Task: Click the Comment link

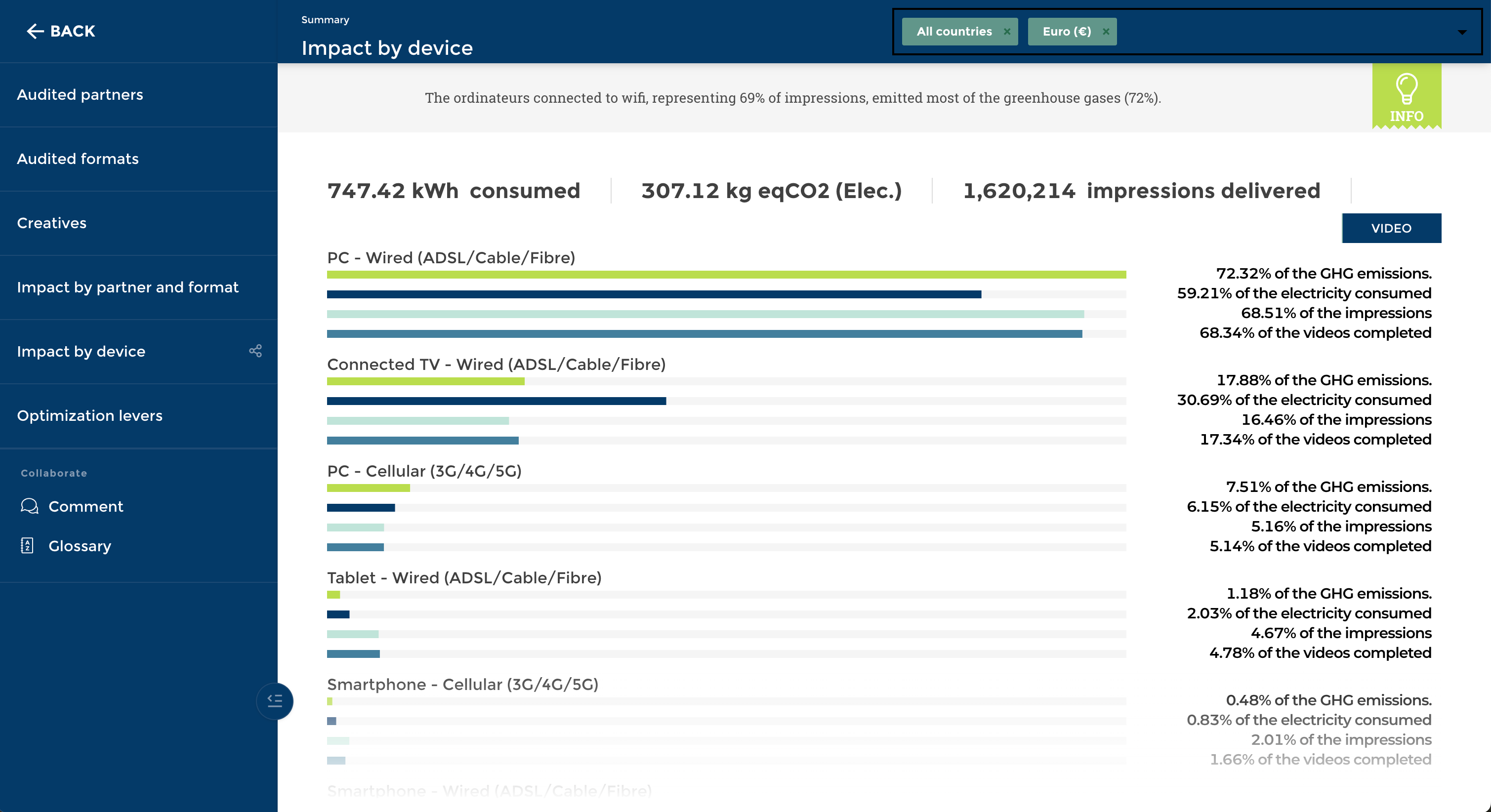Action: tap(85, 506)
